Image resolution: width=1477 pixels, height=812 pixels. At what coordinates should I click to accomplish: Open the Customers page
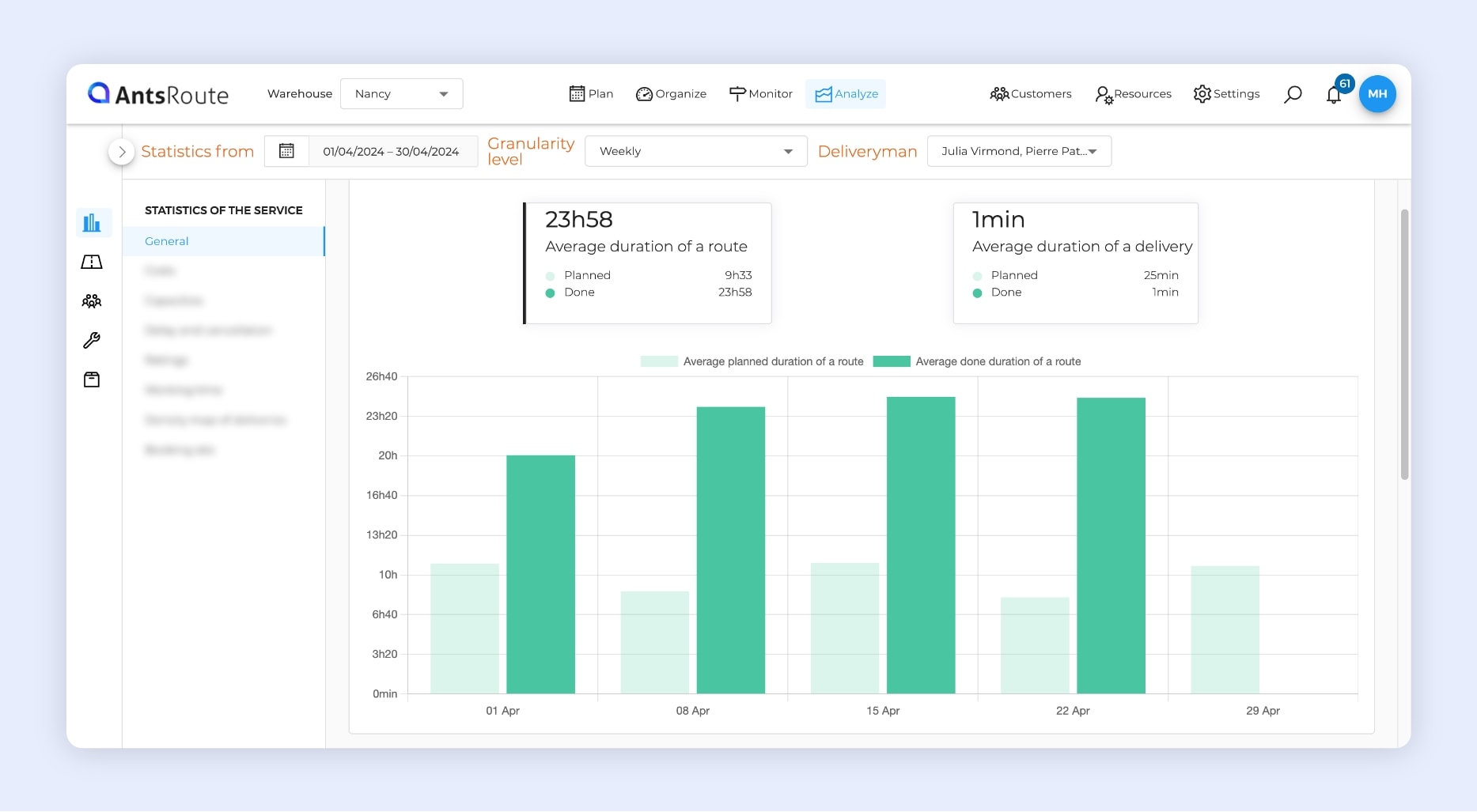[x=1031, y=94]
